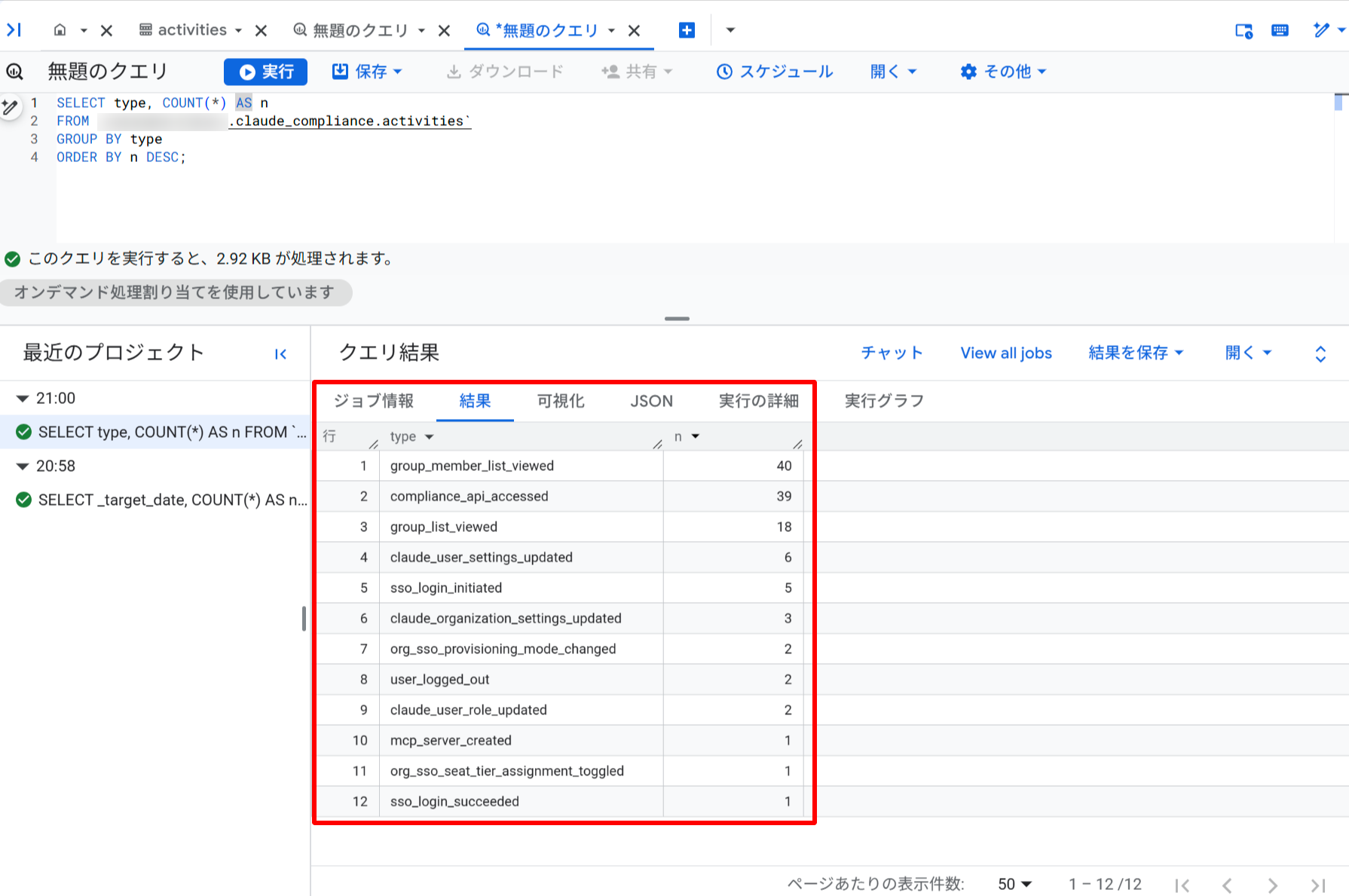
Task: Switch to the 実行の詳細 tab
Action: click(758, 401)
